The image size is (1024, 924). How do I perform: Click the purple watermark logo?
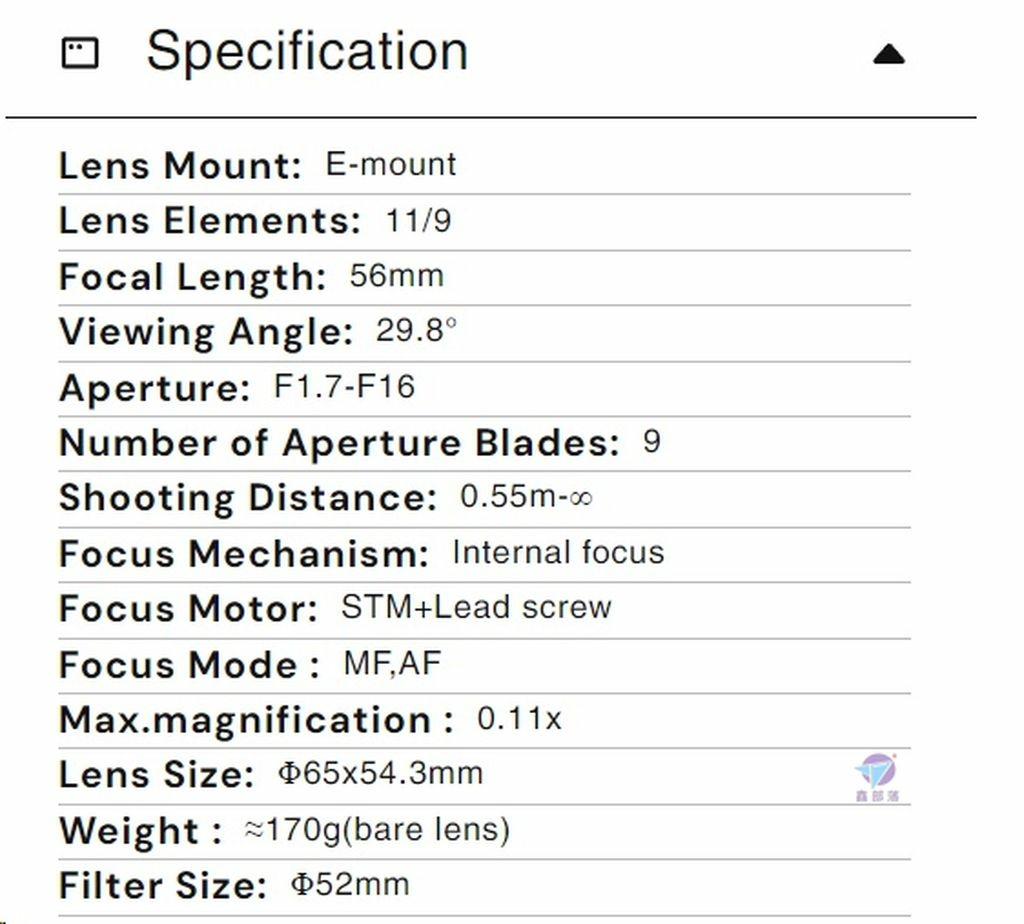876,777
